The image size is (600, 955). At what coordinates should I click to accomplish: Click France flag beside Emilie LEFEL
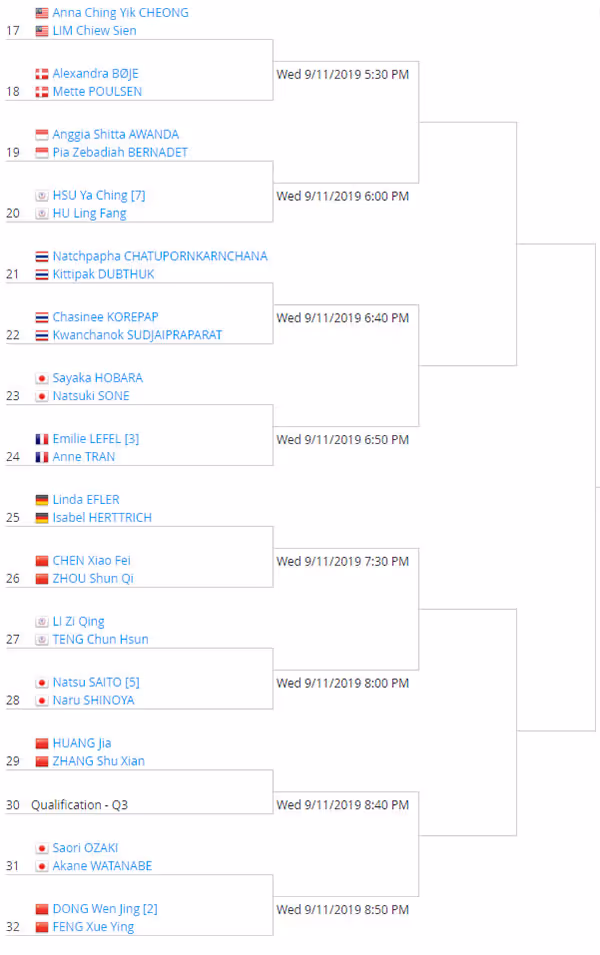click(41, 439)
